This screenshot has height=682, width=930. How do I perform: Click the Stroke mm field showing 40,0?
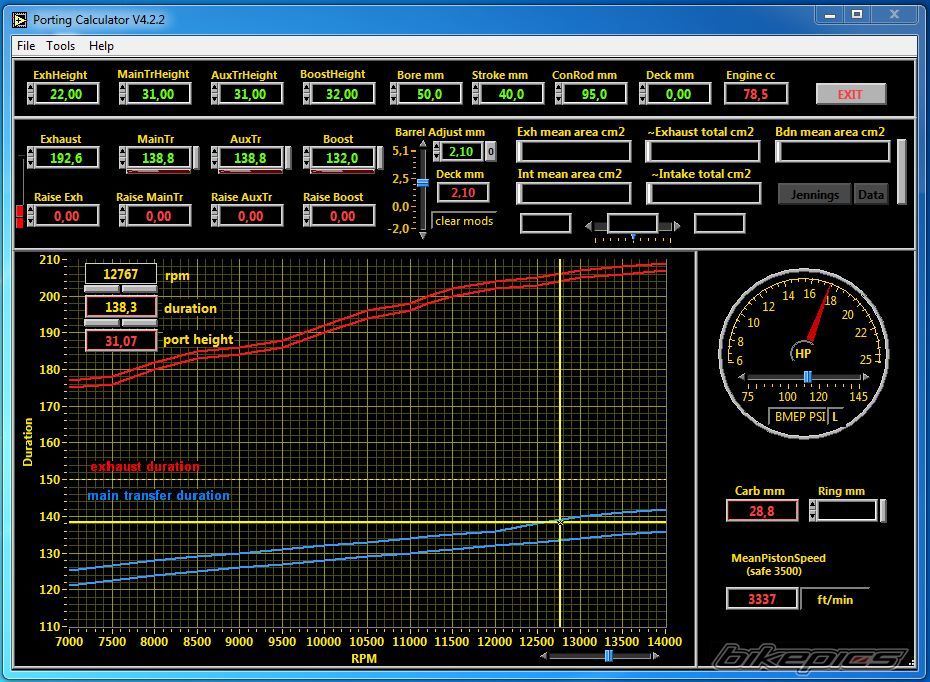click(x=511, y=94)
